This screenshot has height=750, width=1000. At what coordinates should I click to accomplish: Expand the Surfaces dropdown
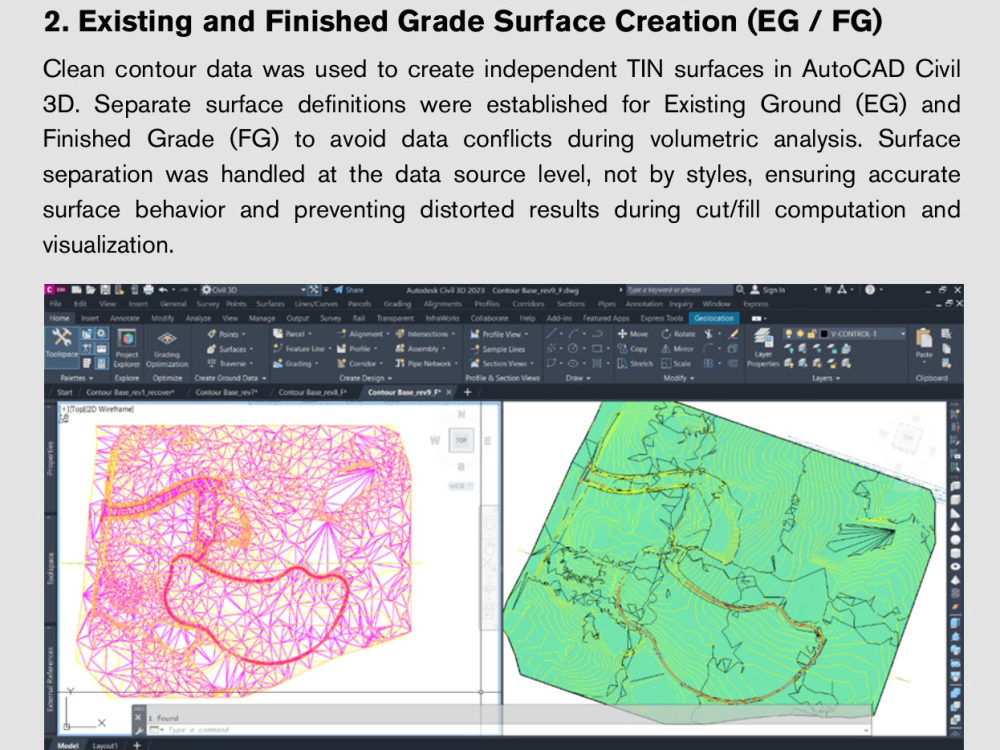(x=251, y=349)
